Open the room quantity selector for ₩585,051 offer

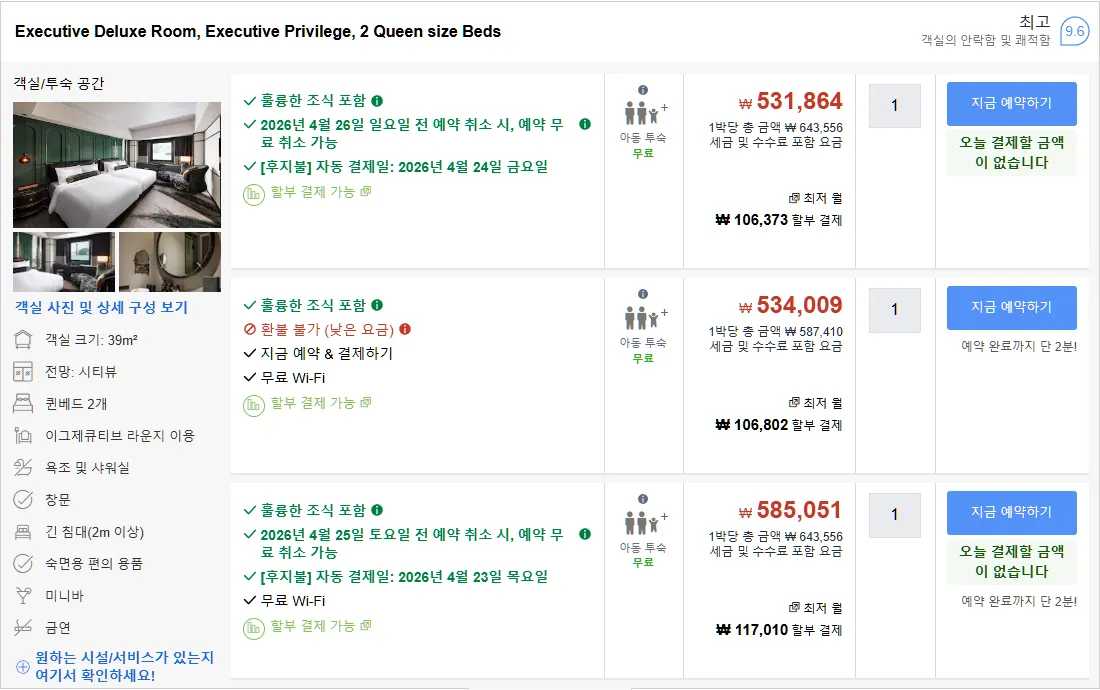click(894, 515)
